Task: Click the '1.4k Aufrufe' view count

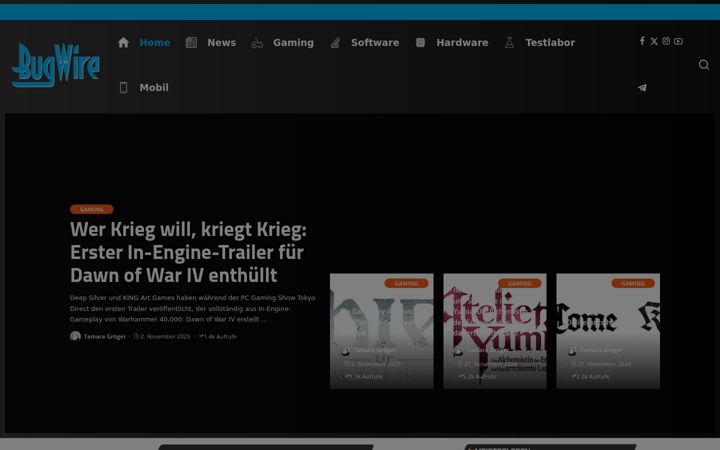Action: coord(218,337)
